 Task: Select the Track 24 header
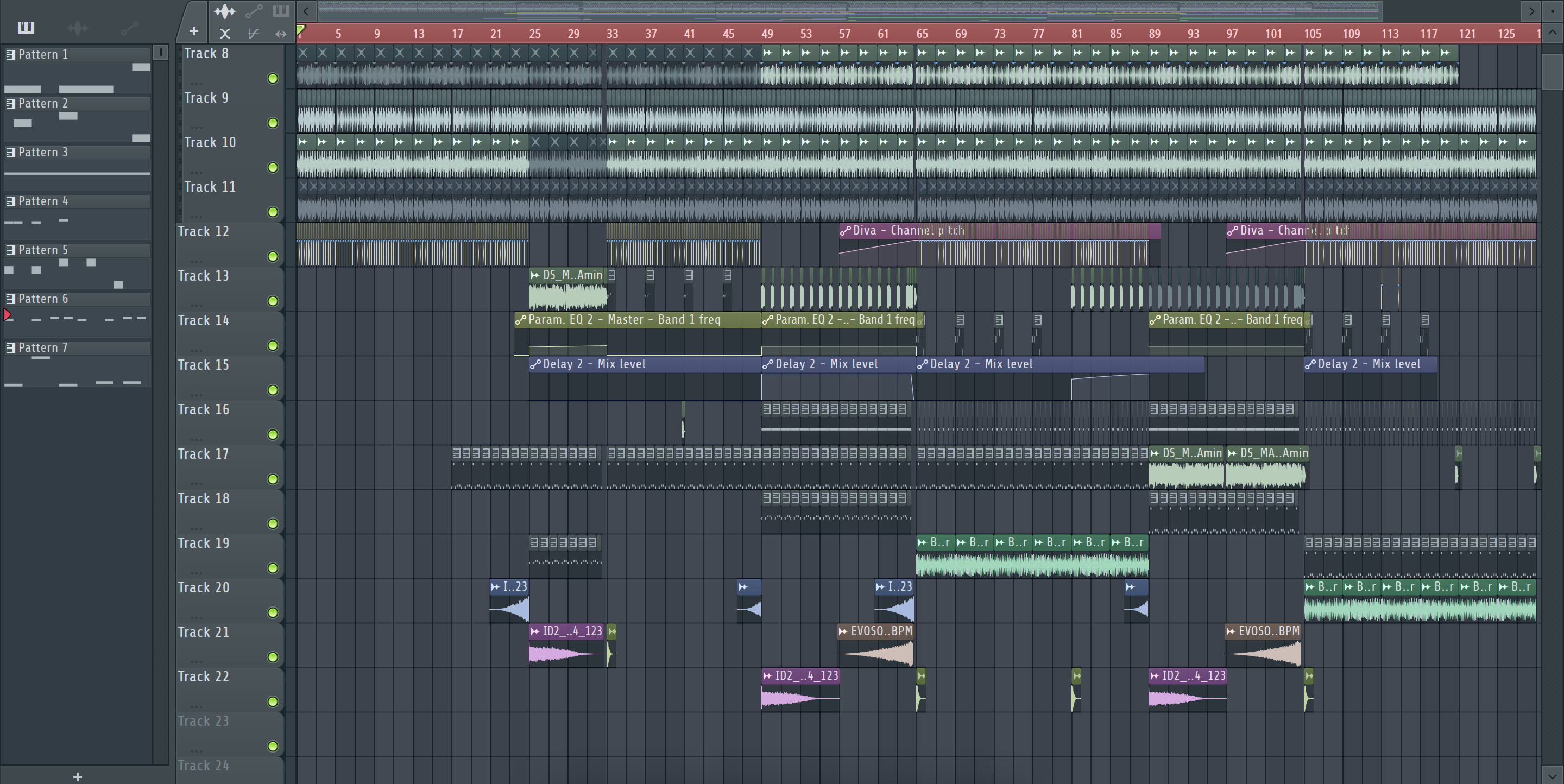230,769
